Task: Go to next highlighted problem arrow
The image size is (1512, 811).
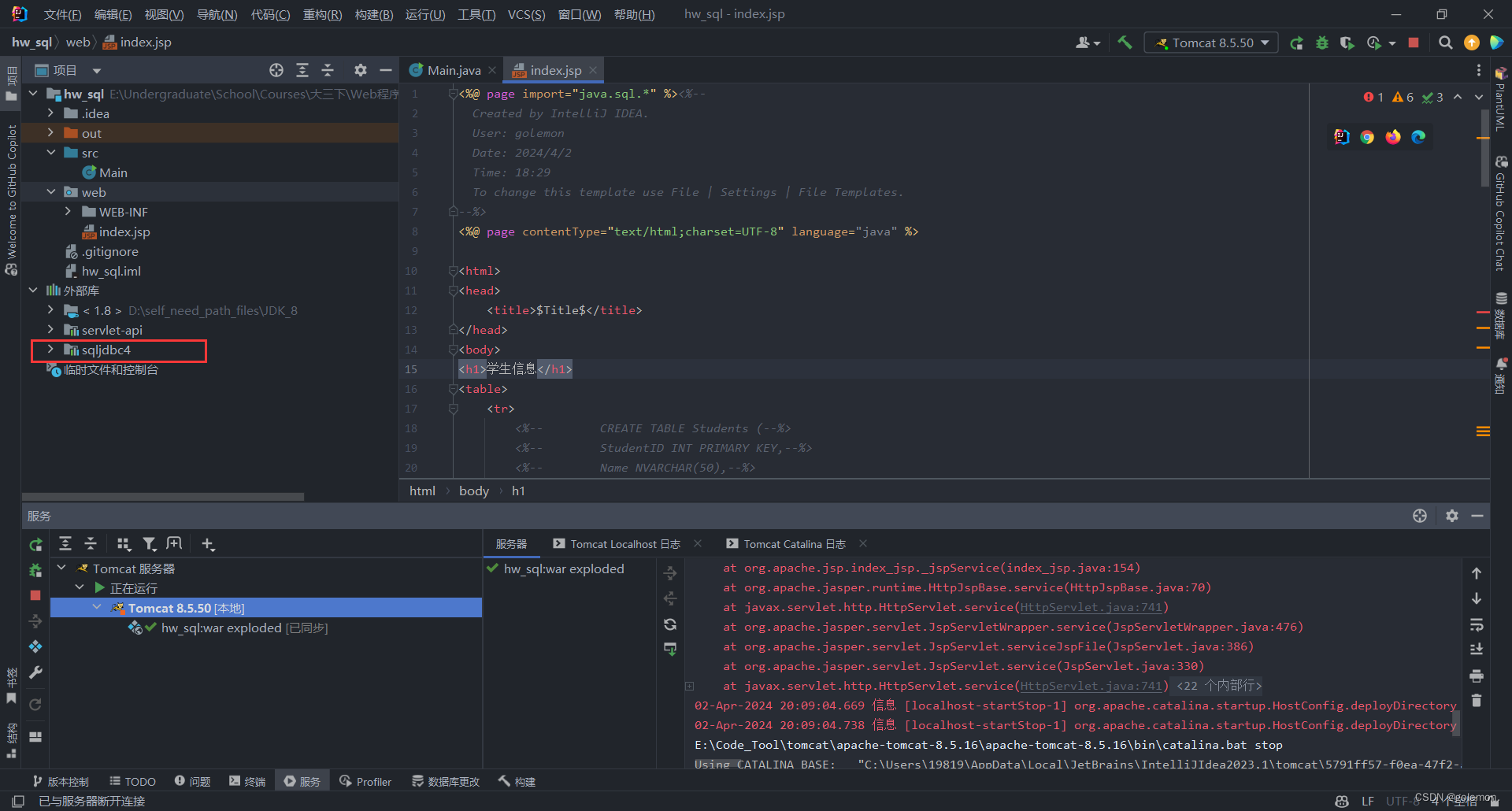Action: point(1479,97)
